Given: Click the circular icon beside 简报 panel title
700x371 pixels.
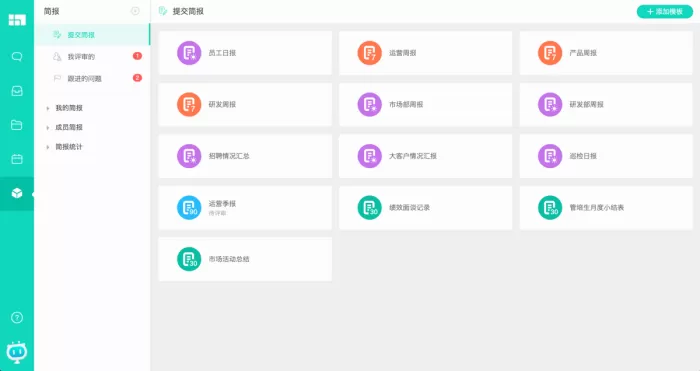Looking at the screenshot, I should [x=135, y=11].
